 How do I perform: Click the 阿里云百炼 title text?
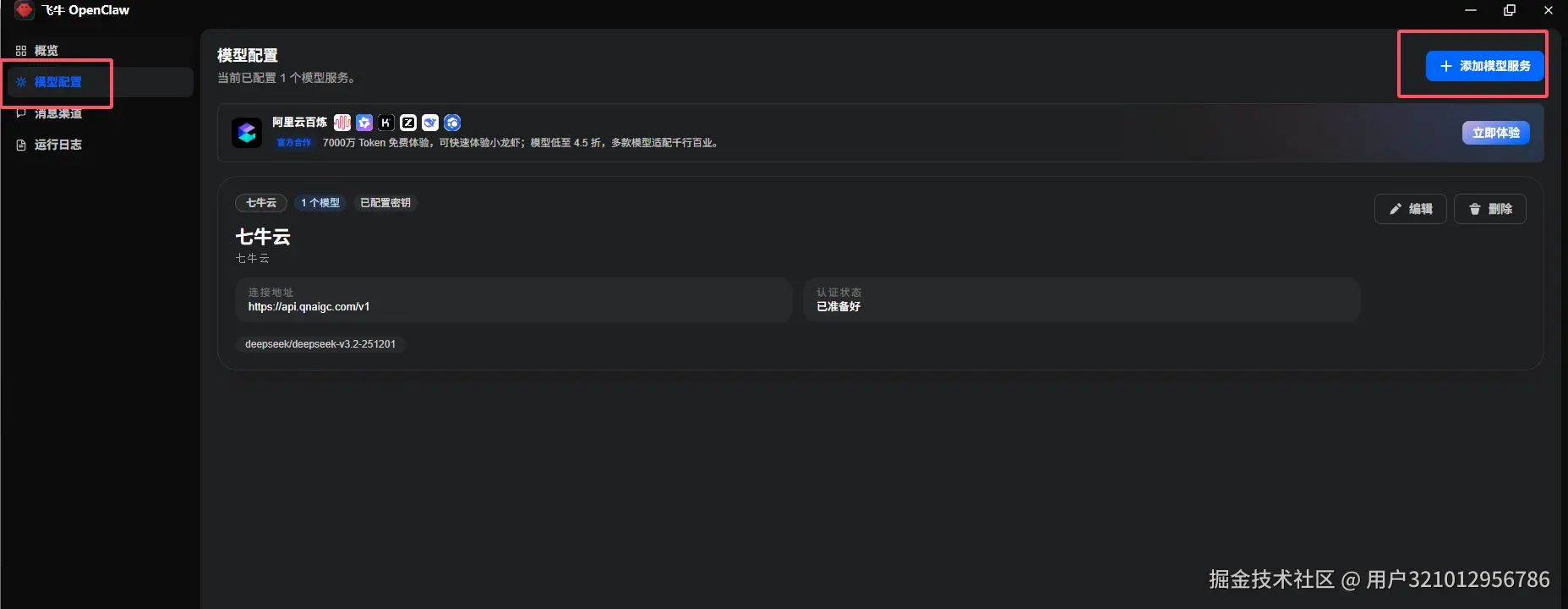299,123
